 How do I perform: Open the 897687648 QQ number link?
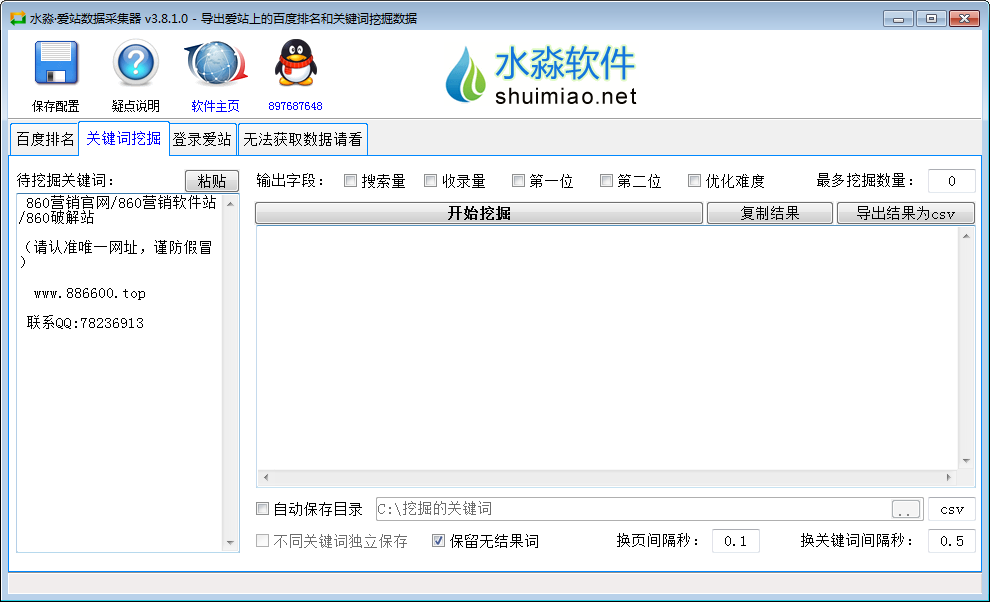(295, 106)
